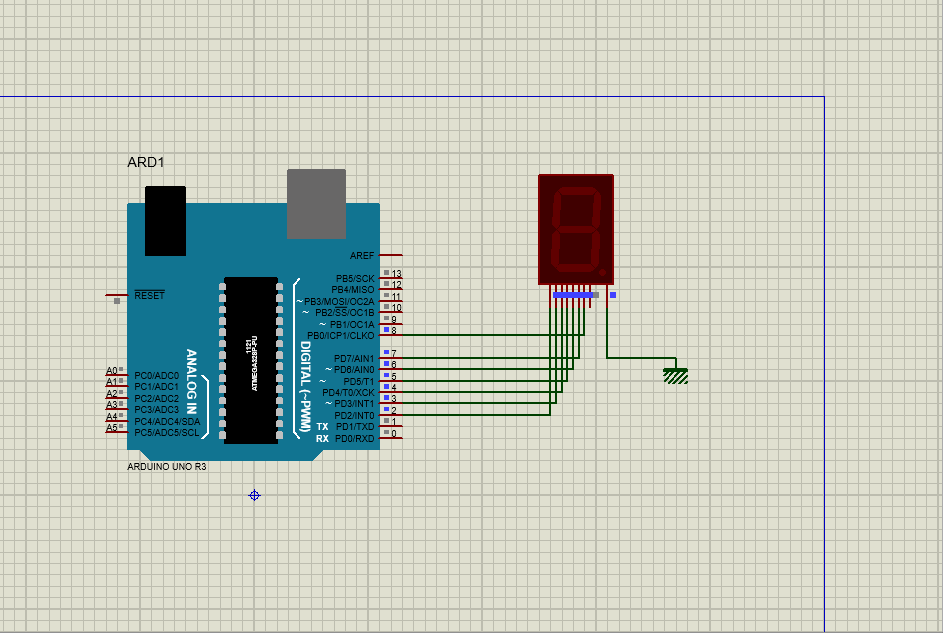943x633 pixels.
Task: Click the PD7/AIN1 pin label
Action: [354, 358]
